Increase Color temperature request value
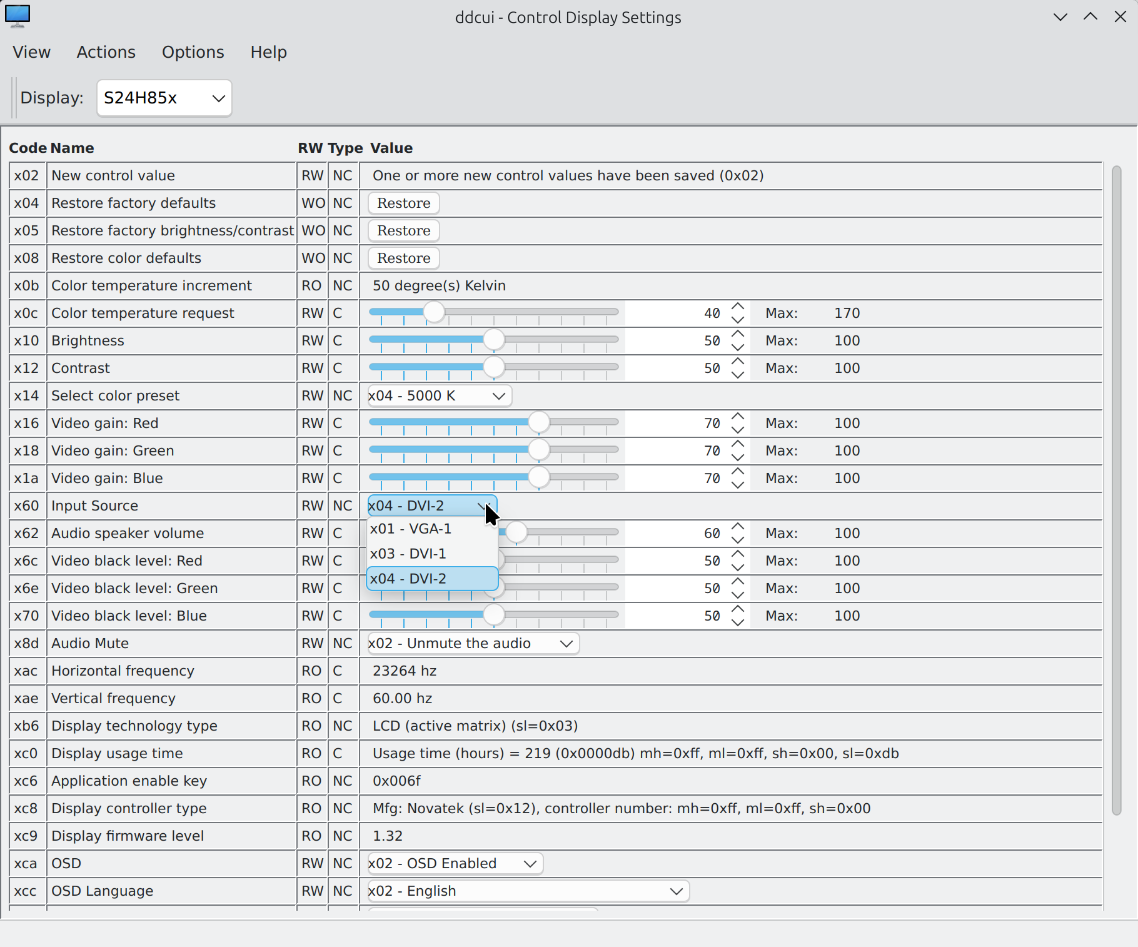Image resolution: width=1138 pixels, height=947 pixels. [x=738, y=306]
